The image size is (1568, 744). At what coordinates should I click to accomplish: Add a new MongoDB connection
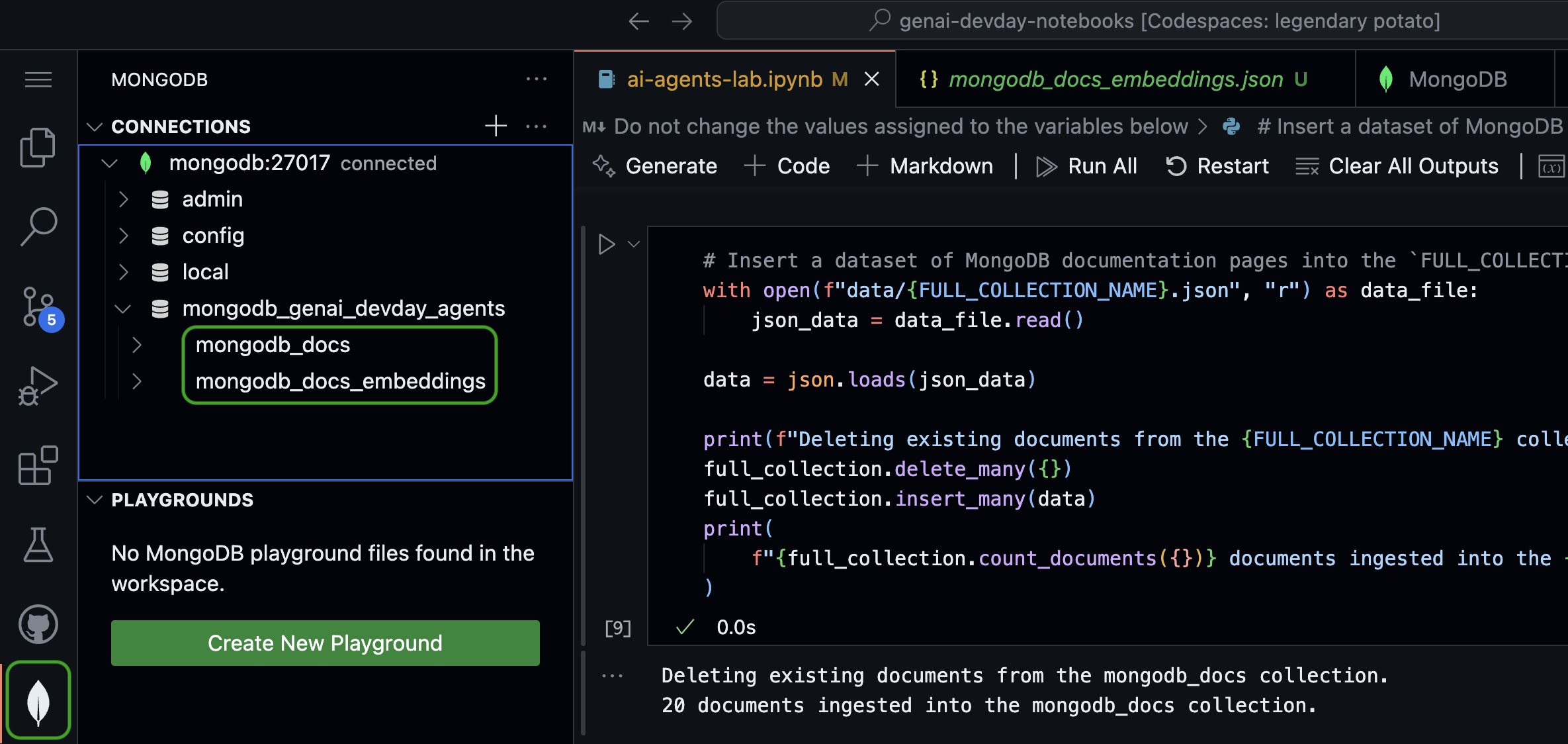[496, 126]
